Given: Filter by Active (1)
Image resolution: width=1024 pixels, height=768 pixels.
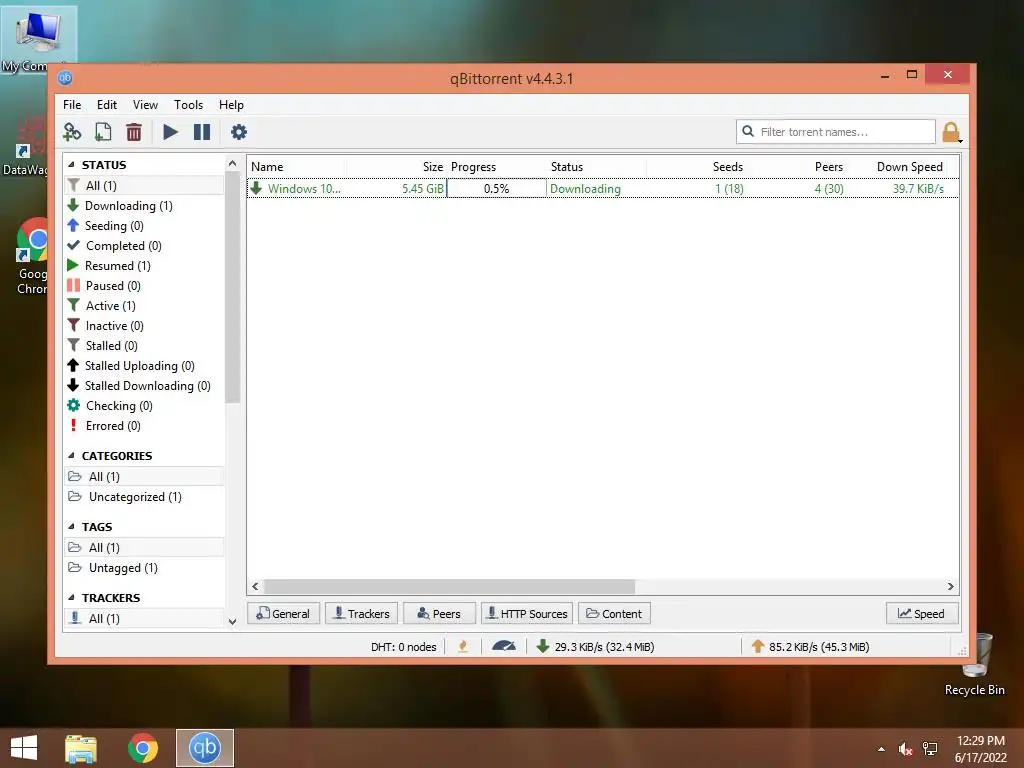Looking at the screenshot, I should (144, 306).
